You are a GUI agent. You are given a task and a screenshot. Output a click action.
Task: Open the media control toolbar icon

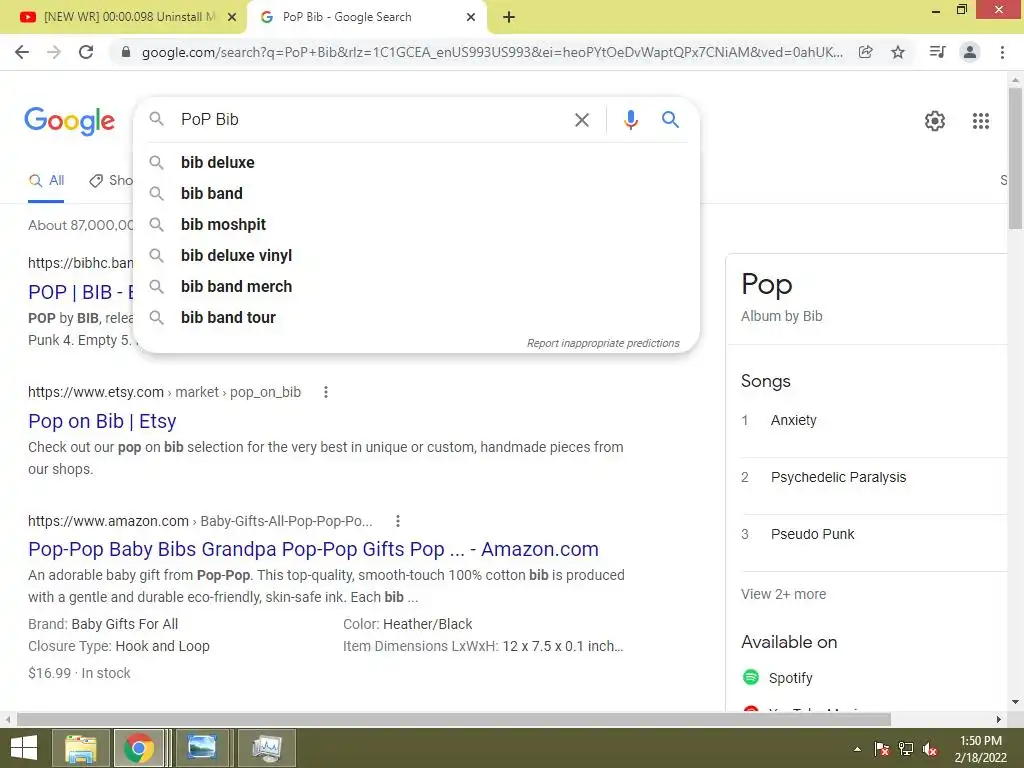(937, 52)
